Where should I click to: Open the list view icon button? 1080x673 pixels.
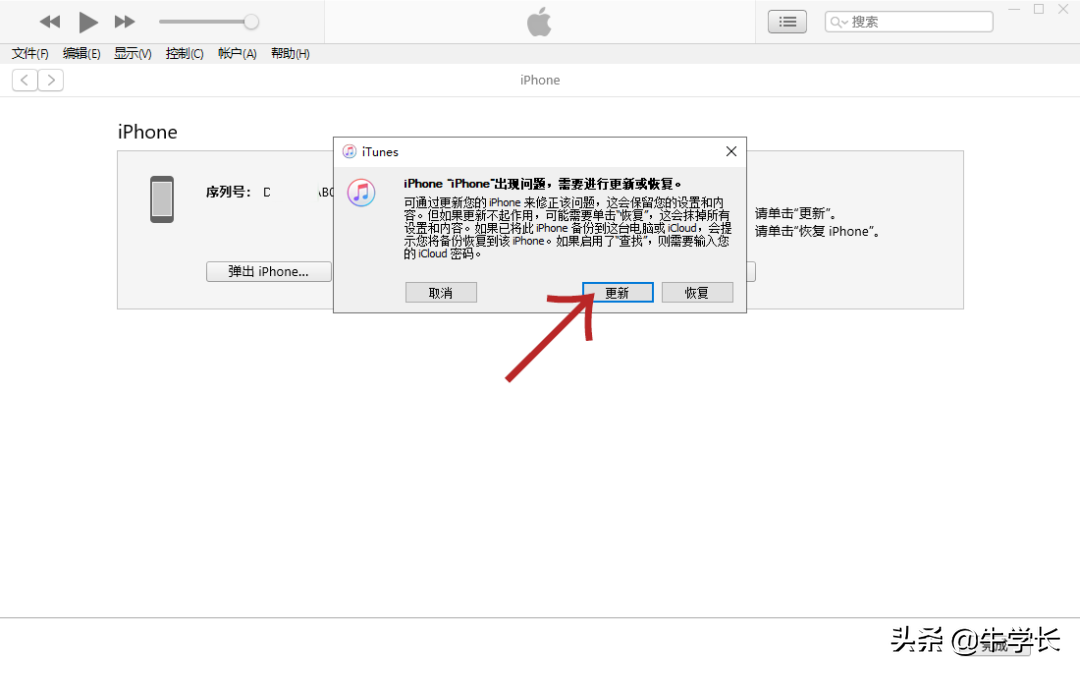[x=787, y=22]
